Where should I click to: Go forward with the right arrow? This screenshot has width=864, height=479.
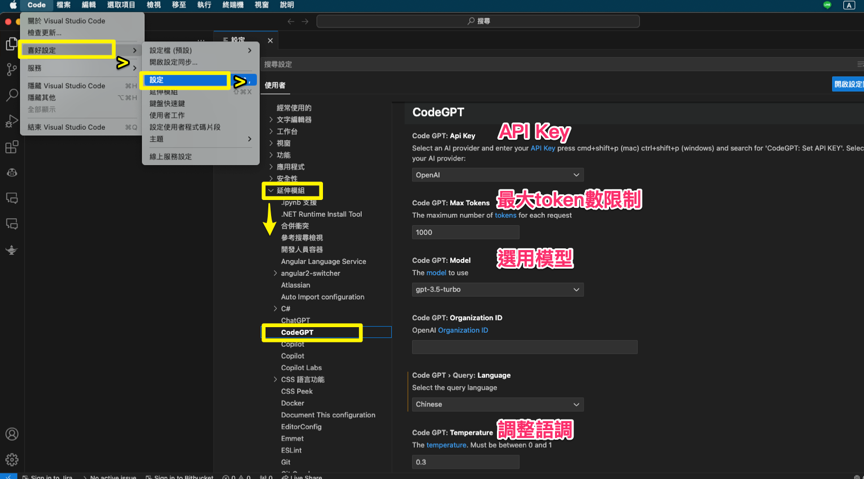(x=305, y=21)
